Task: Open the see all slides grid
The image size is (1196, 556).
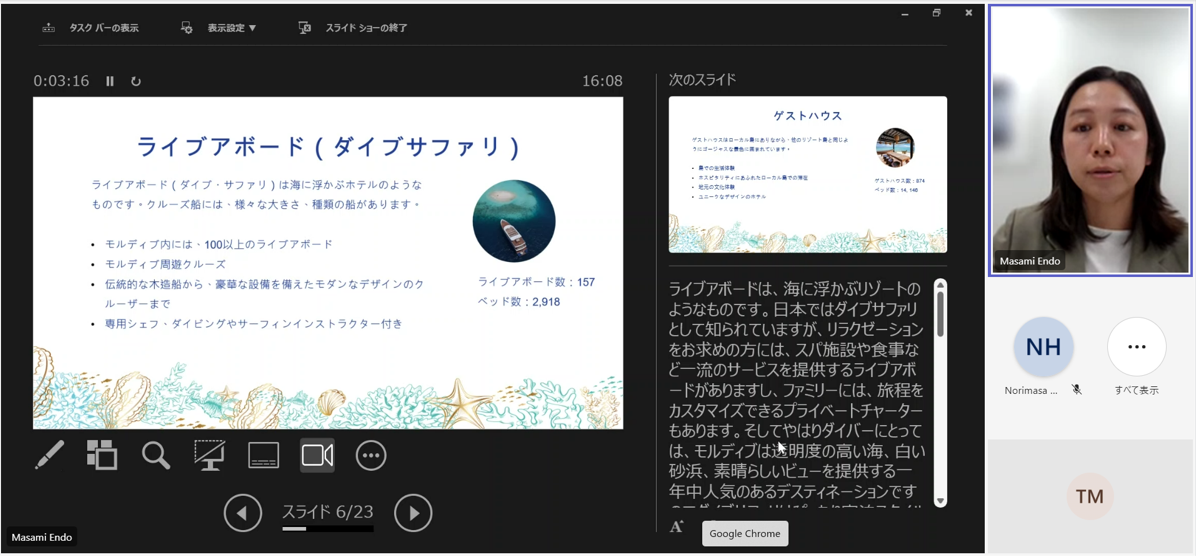Action: click(102, 455)
